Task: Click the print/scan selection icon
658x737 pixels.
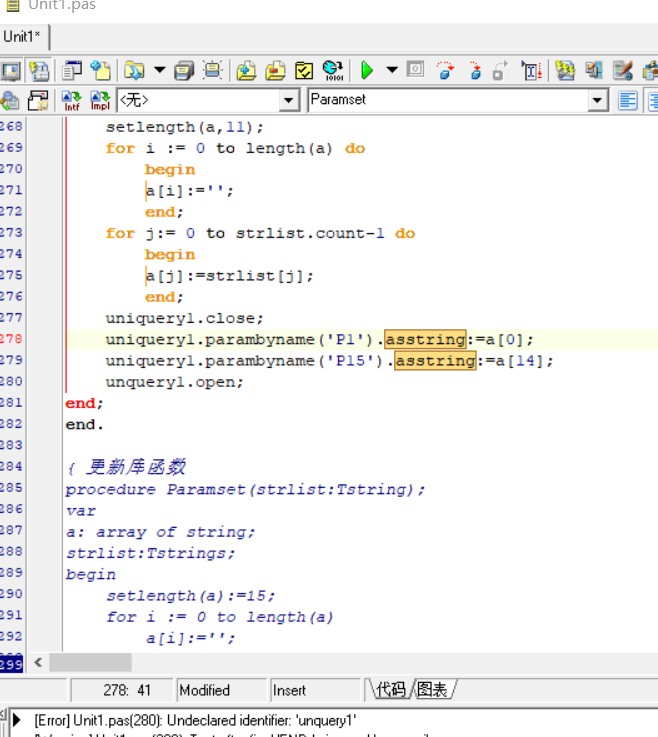Action: 213,71
